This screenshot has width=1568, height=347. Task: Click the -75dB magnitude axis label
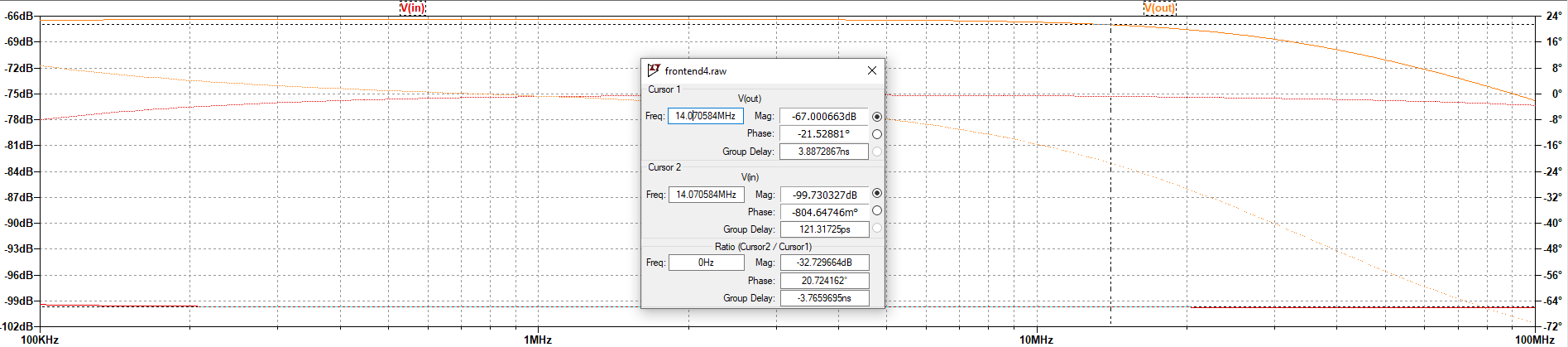pos(19,94)
